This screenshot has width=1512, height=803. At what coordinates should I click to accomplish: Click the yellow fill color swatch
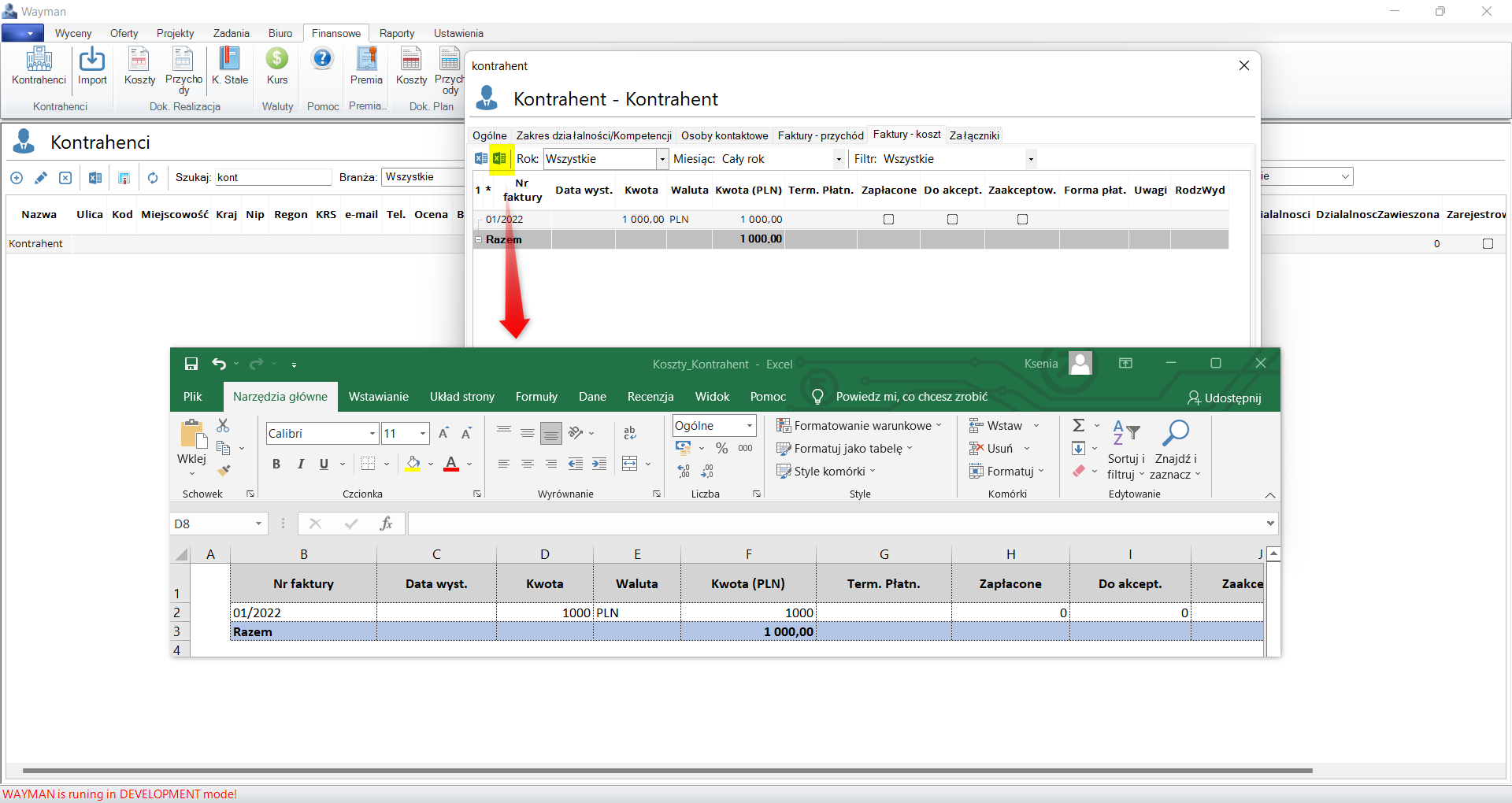pyautogui.click(x=413, y=464)
